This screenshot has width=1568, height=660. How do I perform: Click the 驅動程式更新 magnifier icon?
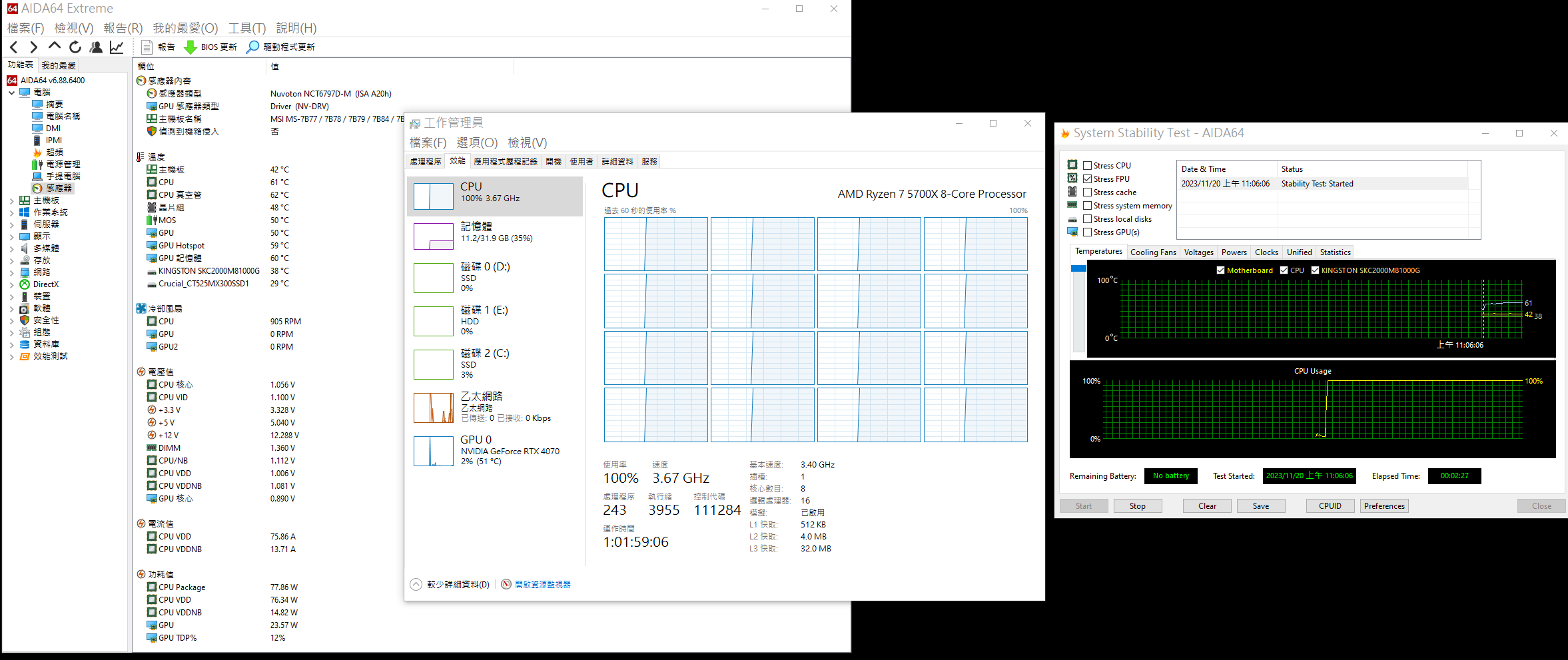coord(252,47)
